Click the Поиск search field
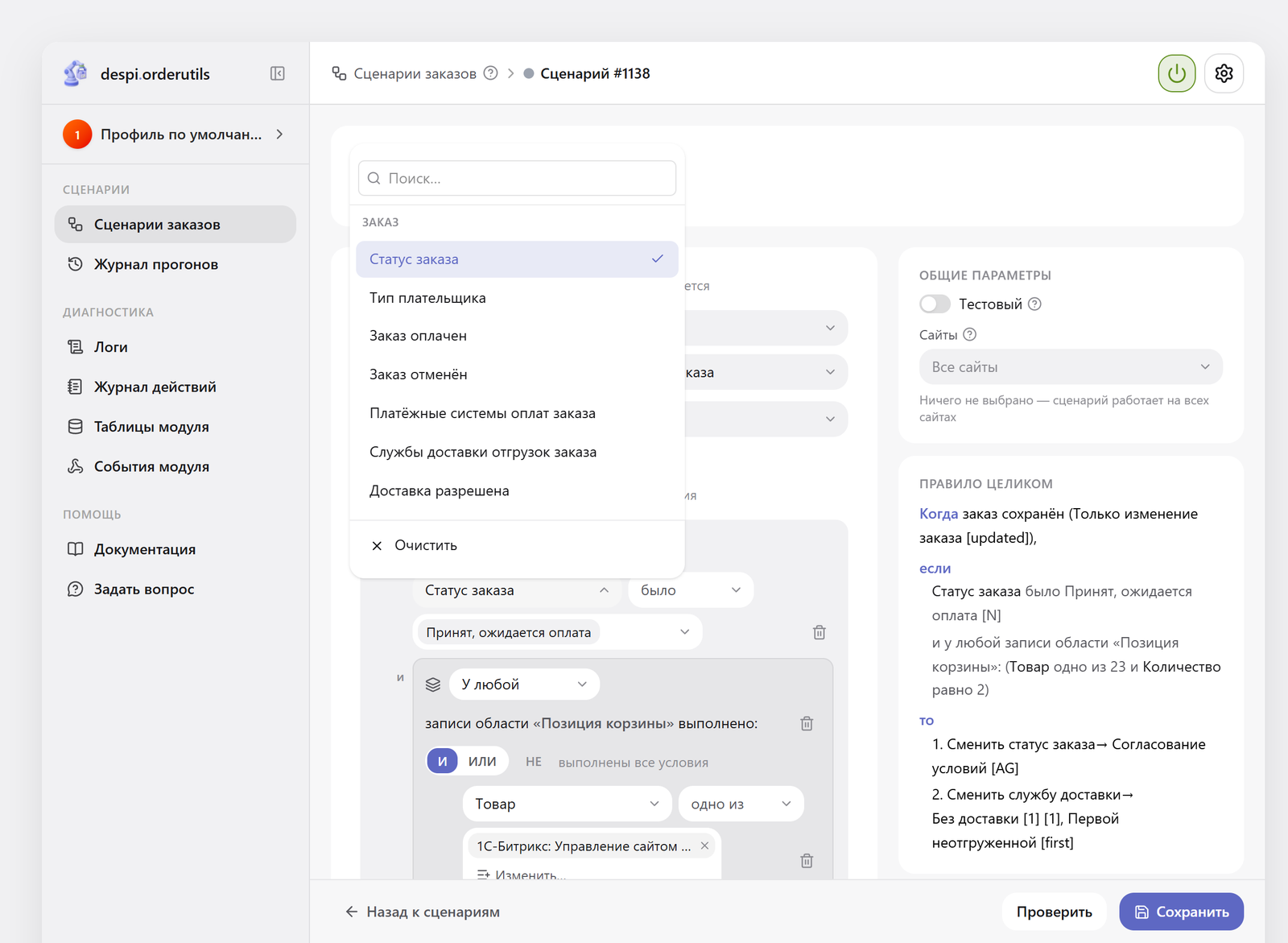1288x943 pixels. click(517, 178)
